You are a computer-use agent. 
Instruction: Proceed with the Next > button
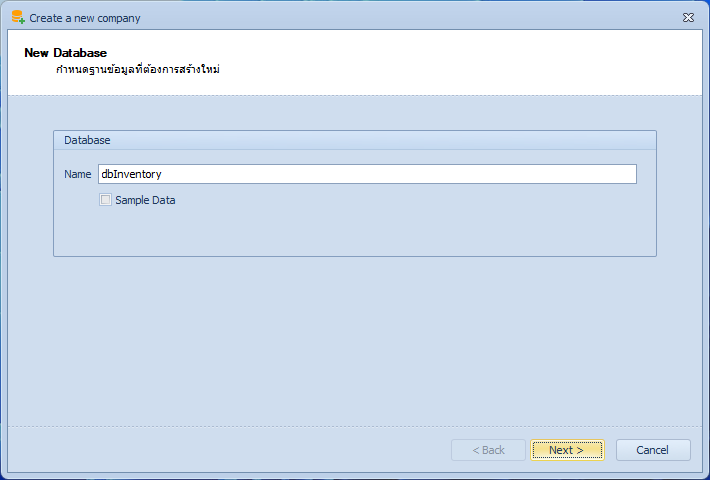pyautogui.click(x=567, y=450)
